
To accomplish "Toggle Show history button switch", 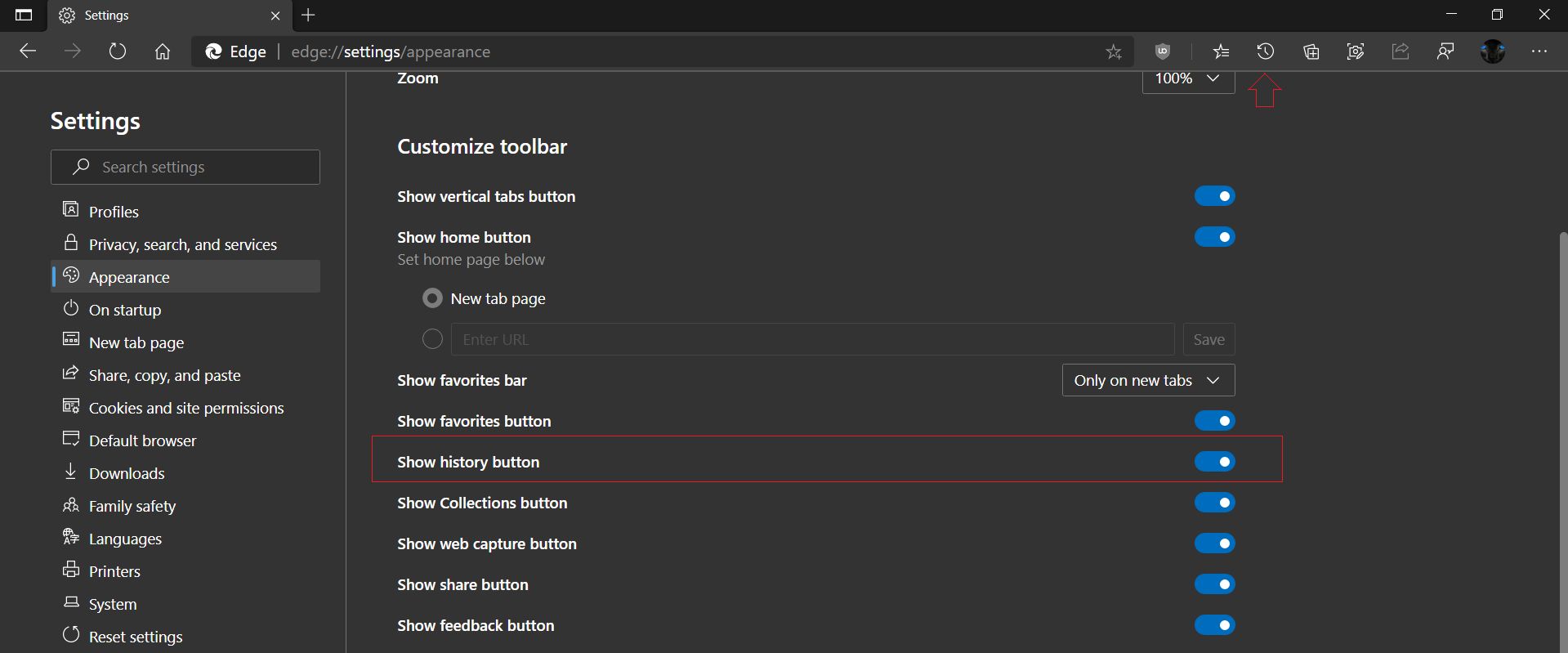I will [x=1214, y=462].
